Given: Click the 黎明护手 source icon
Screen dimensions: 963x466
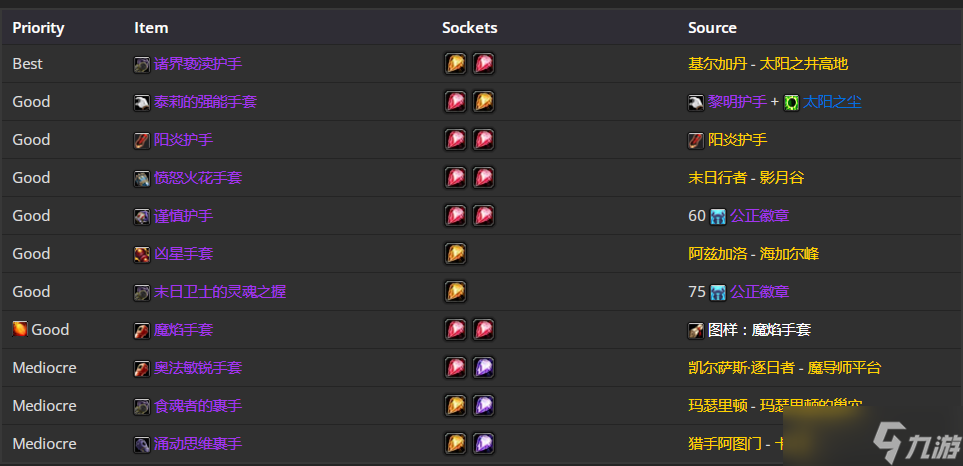Looking at the screenshot, I should pos(696,102).
